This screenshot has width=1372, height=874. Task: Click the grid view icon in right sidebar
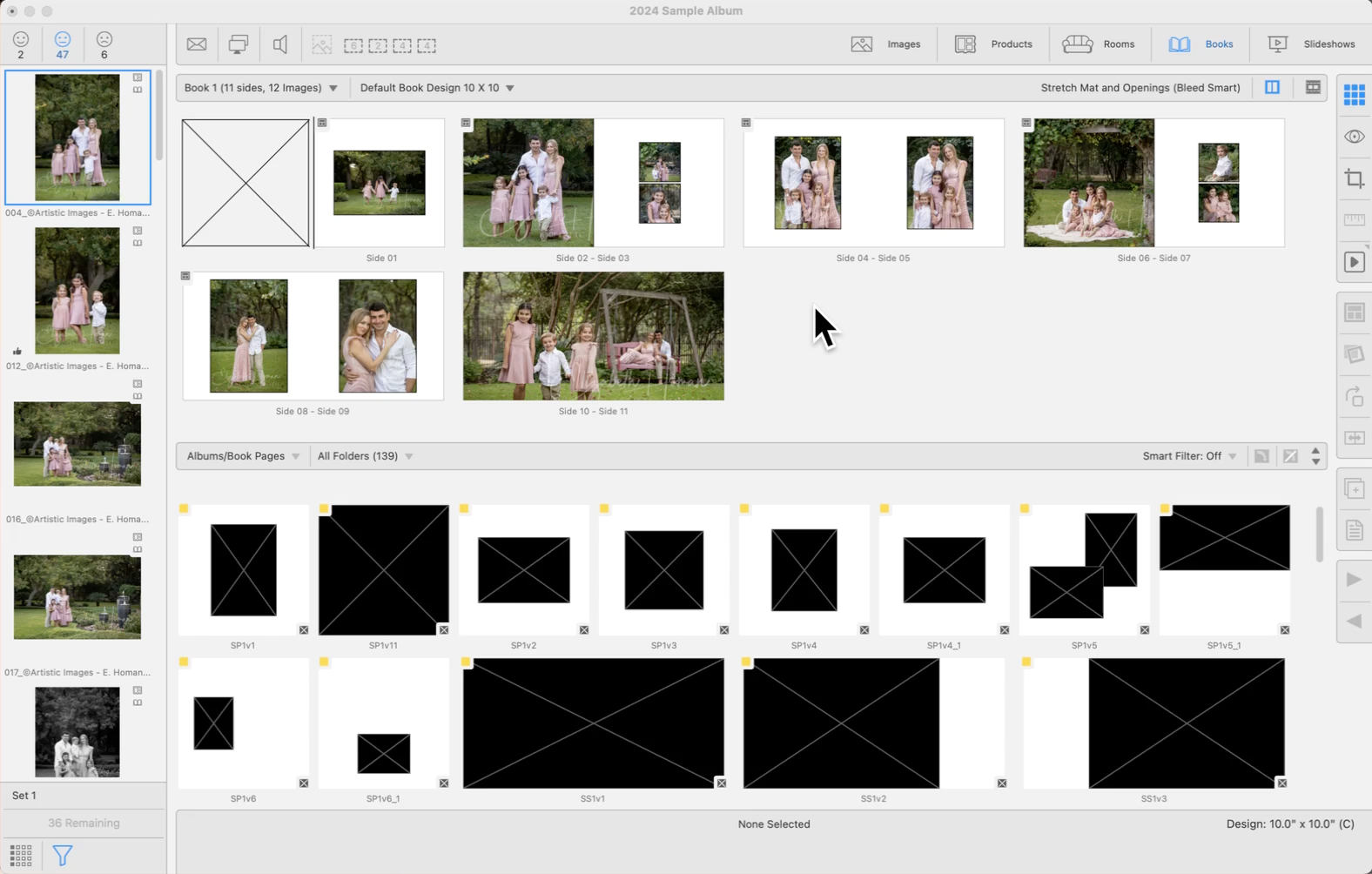[1354, 95]
